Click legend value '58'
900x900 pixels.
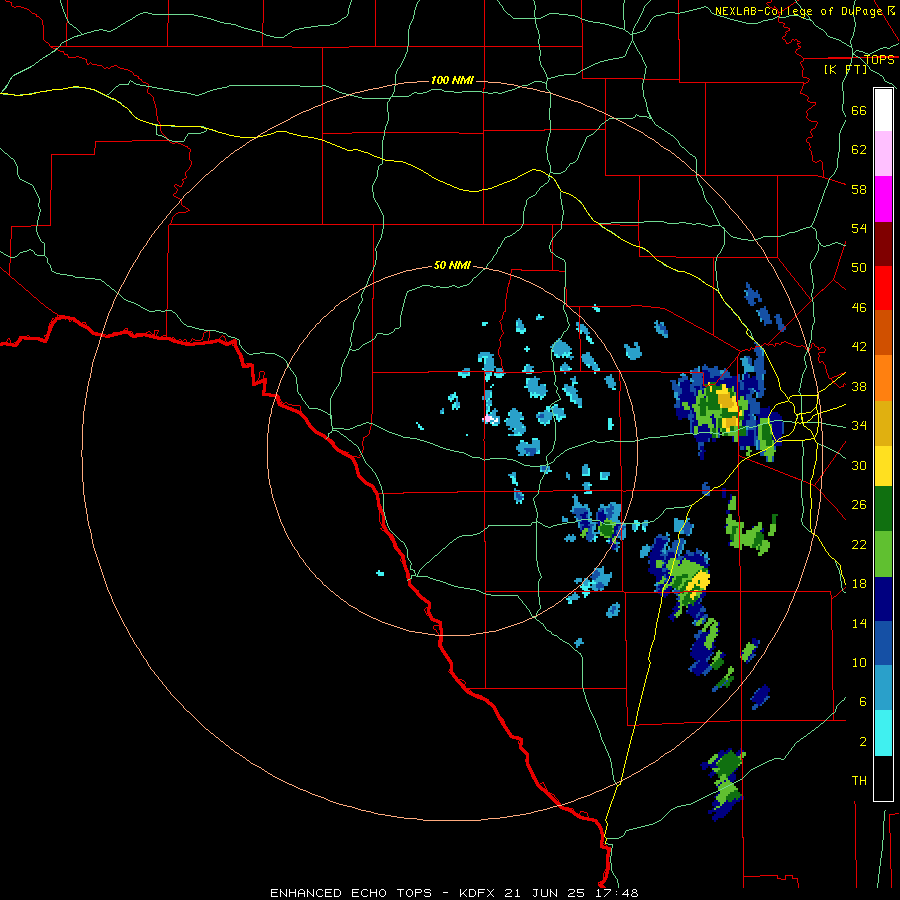[859, 189]
